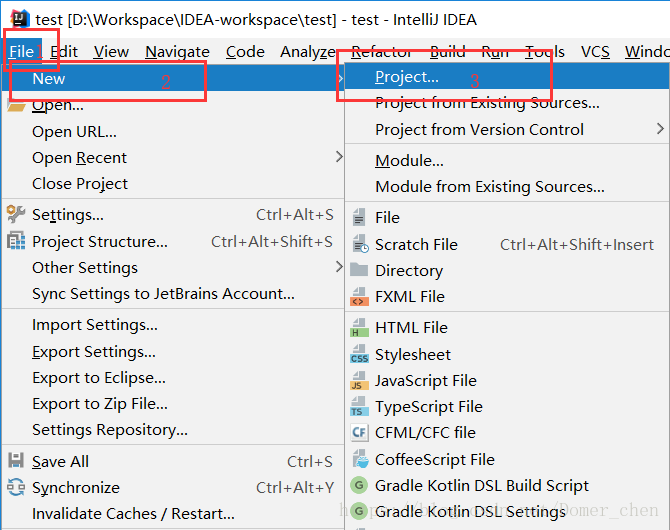Create new Stylesheet entry
Screen dimensions: 670x530
tap(507, 354)
